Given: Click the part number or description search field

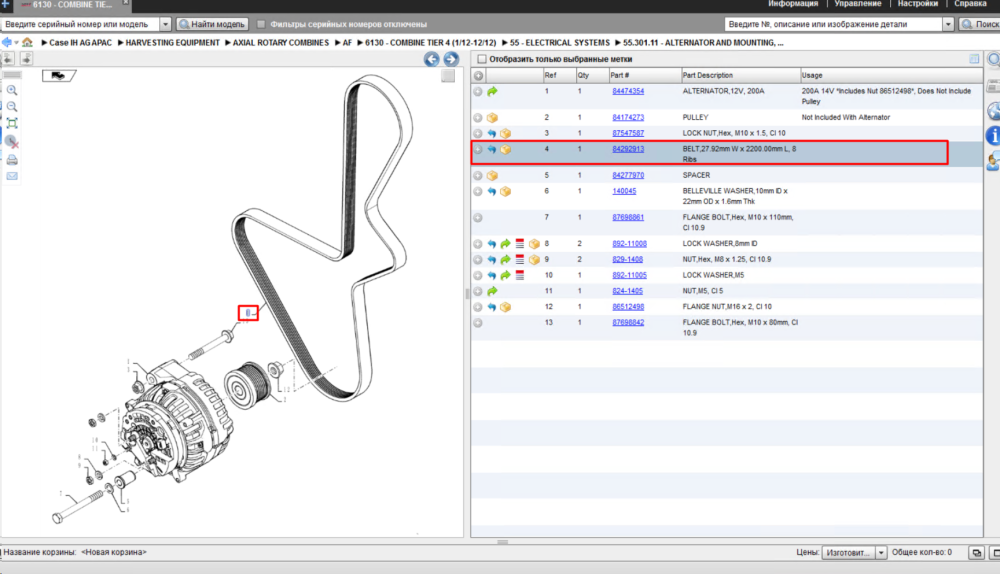Looking at the screenshot, I should [834, 24].
